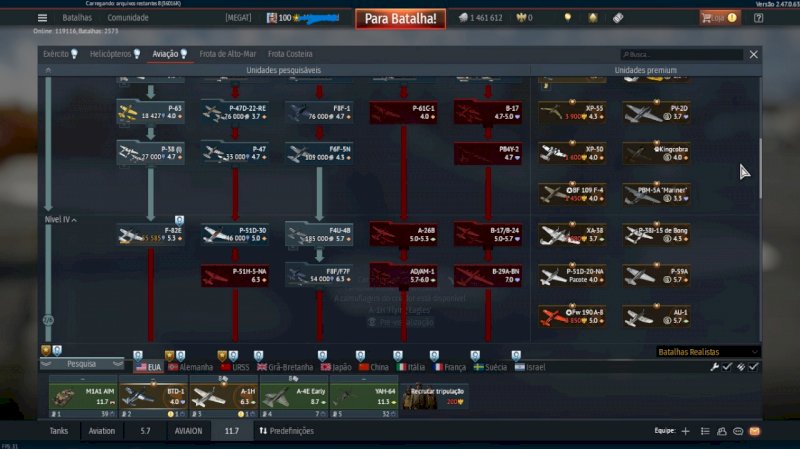The image size is (800, 449).
Task: Select the P-47D-22-RE aircraft card
Action: tap(235, 112)
